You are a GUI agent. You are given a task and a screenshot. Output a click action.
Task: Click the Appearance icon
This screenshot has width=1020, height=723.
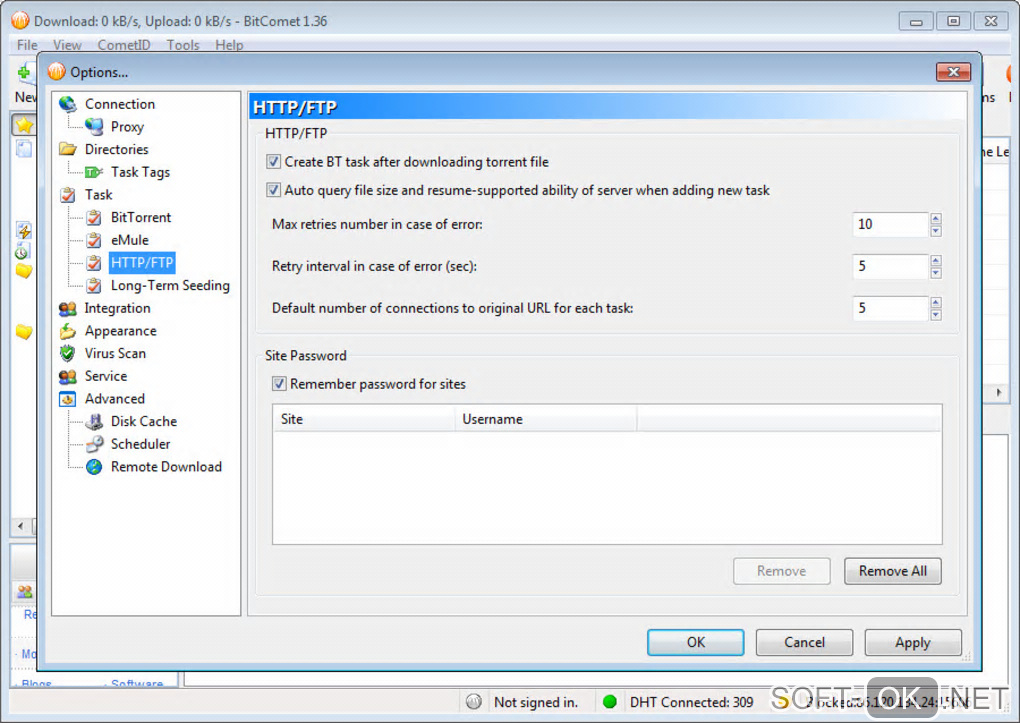click(x=68, y=331)
